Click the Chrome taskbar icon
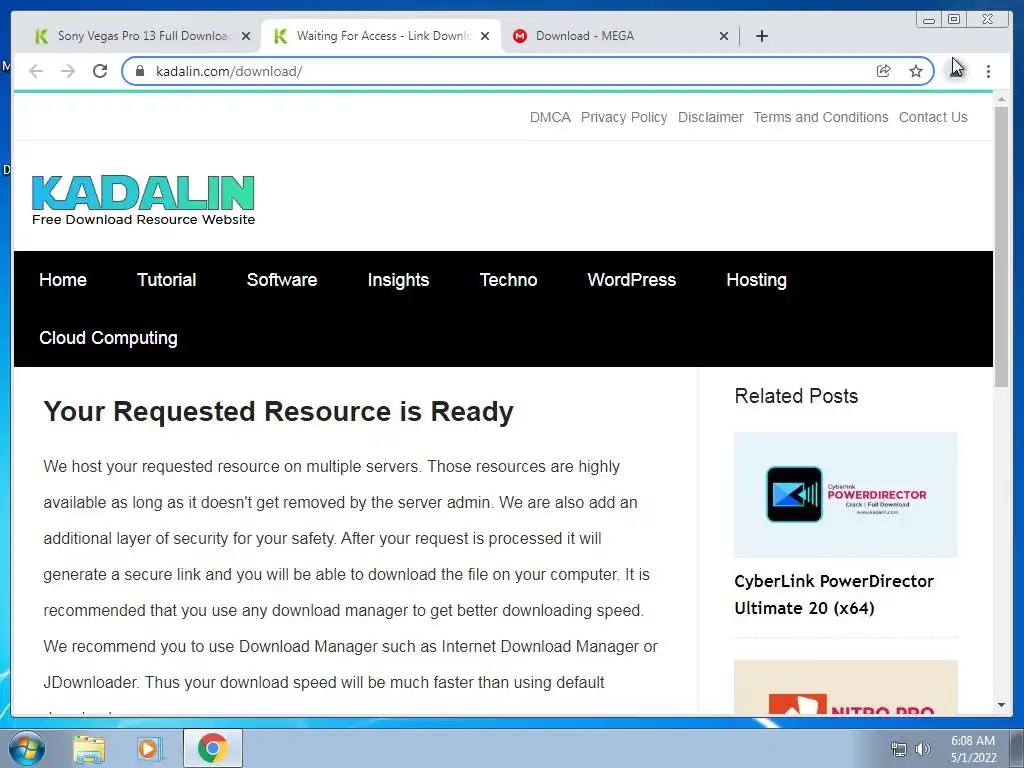The image size is (1024, 768). pyautogui.click(x=213, y=748)
